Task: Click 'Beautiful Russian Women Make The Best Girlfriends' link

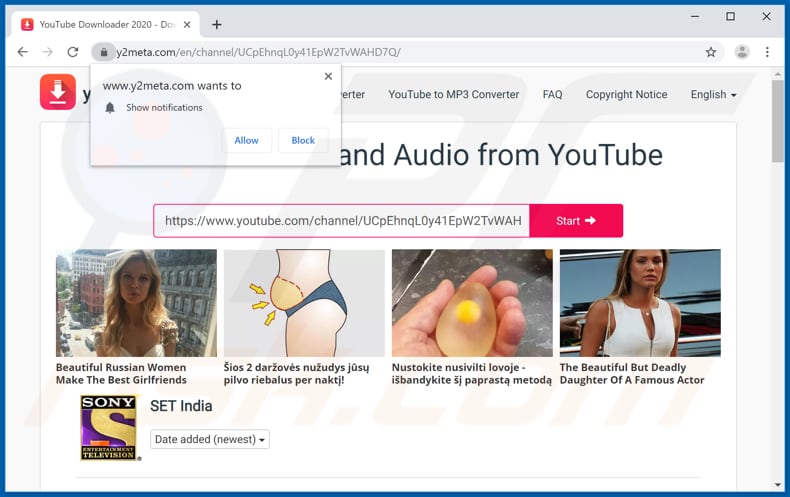Action: 121,374
